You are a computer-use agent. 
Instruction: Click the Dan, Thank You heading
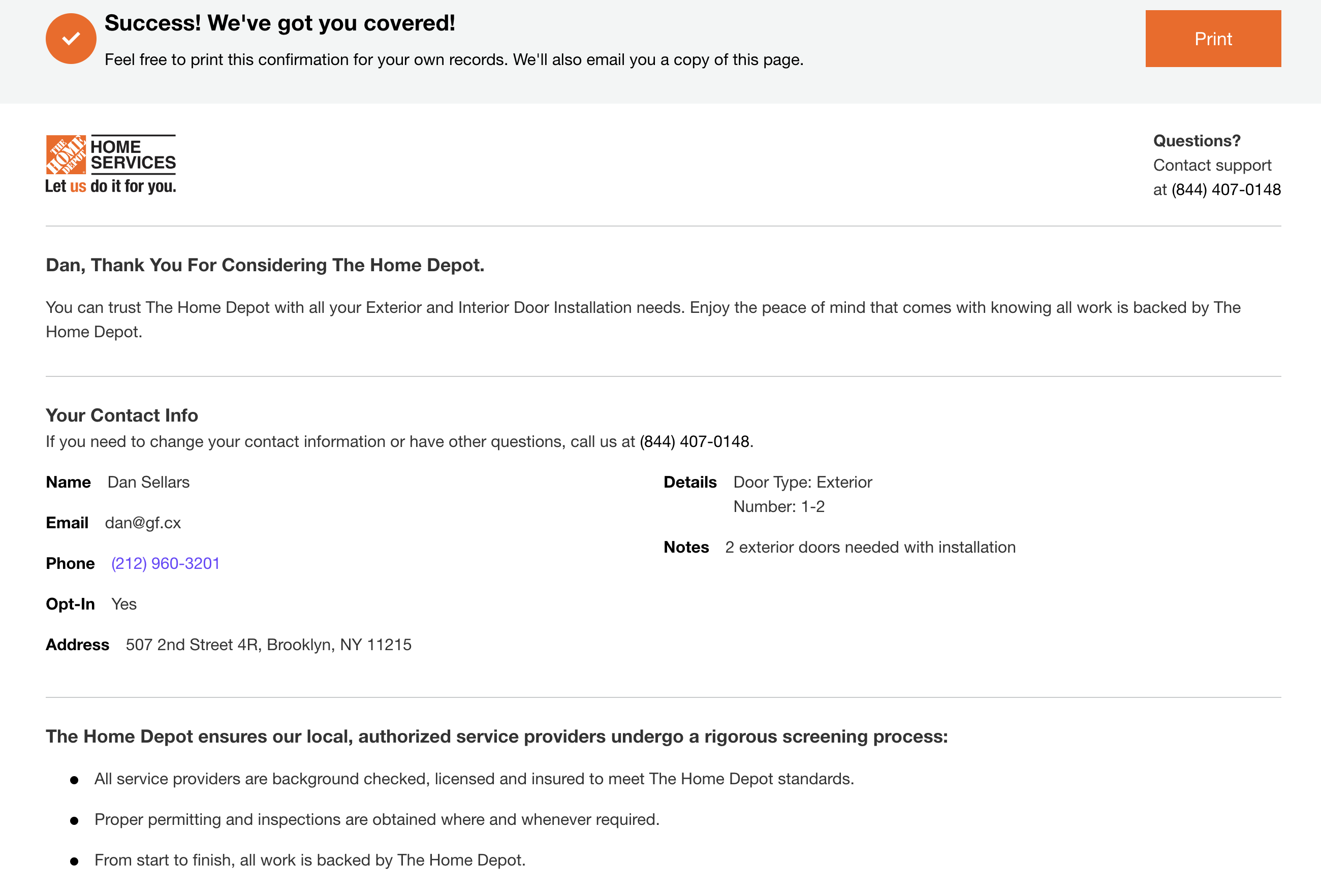pyautogui.click(x=265, y=265)
